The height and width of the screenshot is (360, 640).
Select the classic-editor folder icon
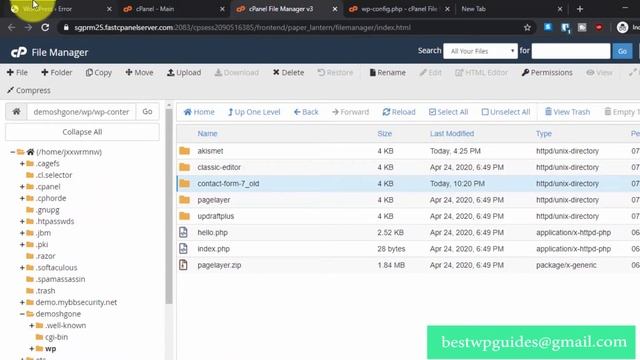point(184,167)
